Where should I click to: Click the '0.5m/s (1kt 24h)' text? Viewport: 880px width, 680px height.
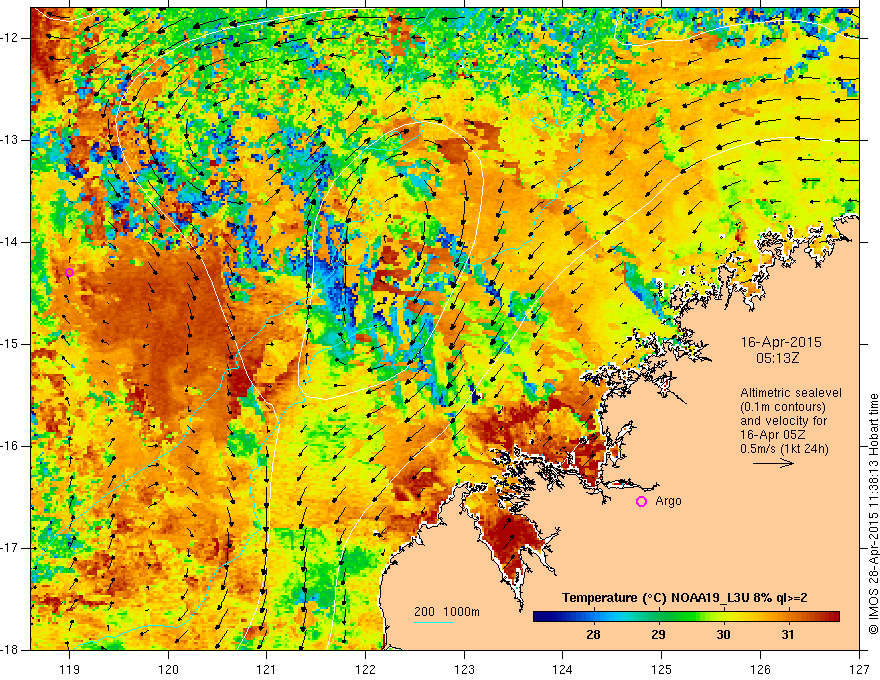(784, 449)
